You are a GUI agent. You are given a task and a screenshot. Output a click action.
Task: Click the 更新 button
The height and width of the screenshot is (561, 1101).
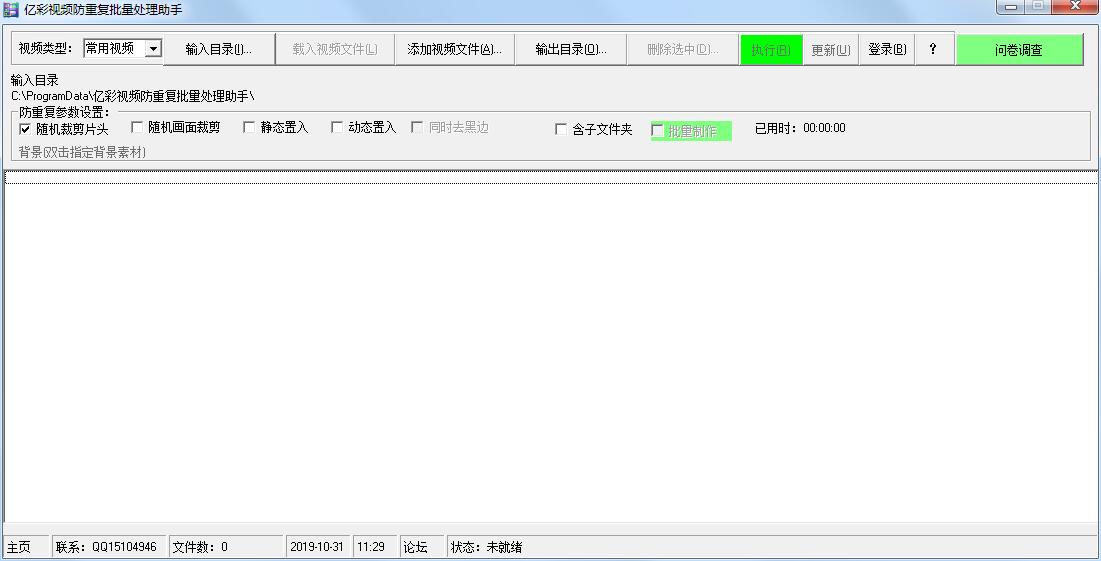pos(830,50)
